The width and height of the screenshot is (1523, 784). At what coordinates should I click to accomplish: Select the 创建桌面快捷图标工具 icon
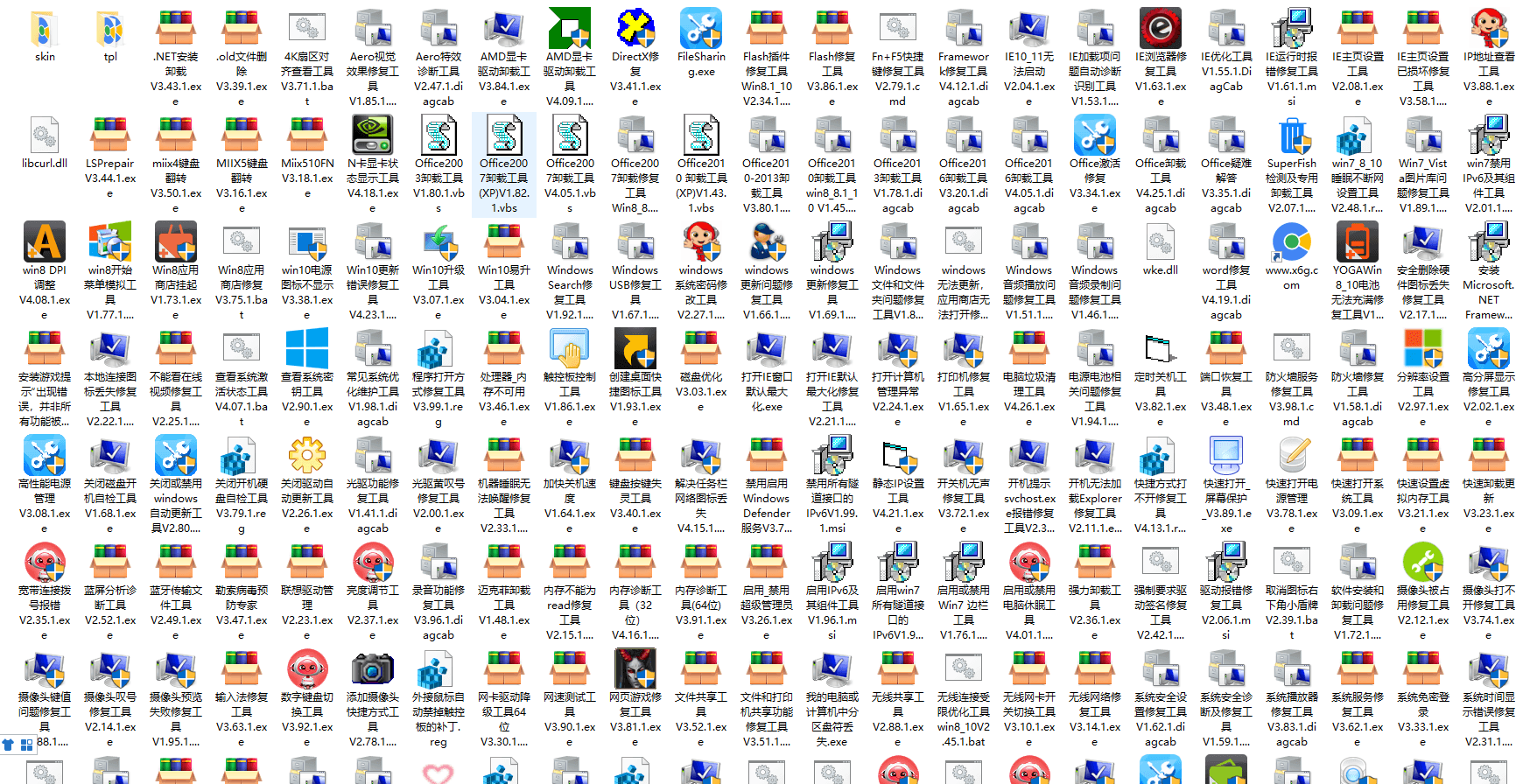(635, 350)
